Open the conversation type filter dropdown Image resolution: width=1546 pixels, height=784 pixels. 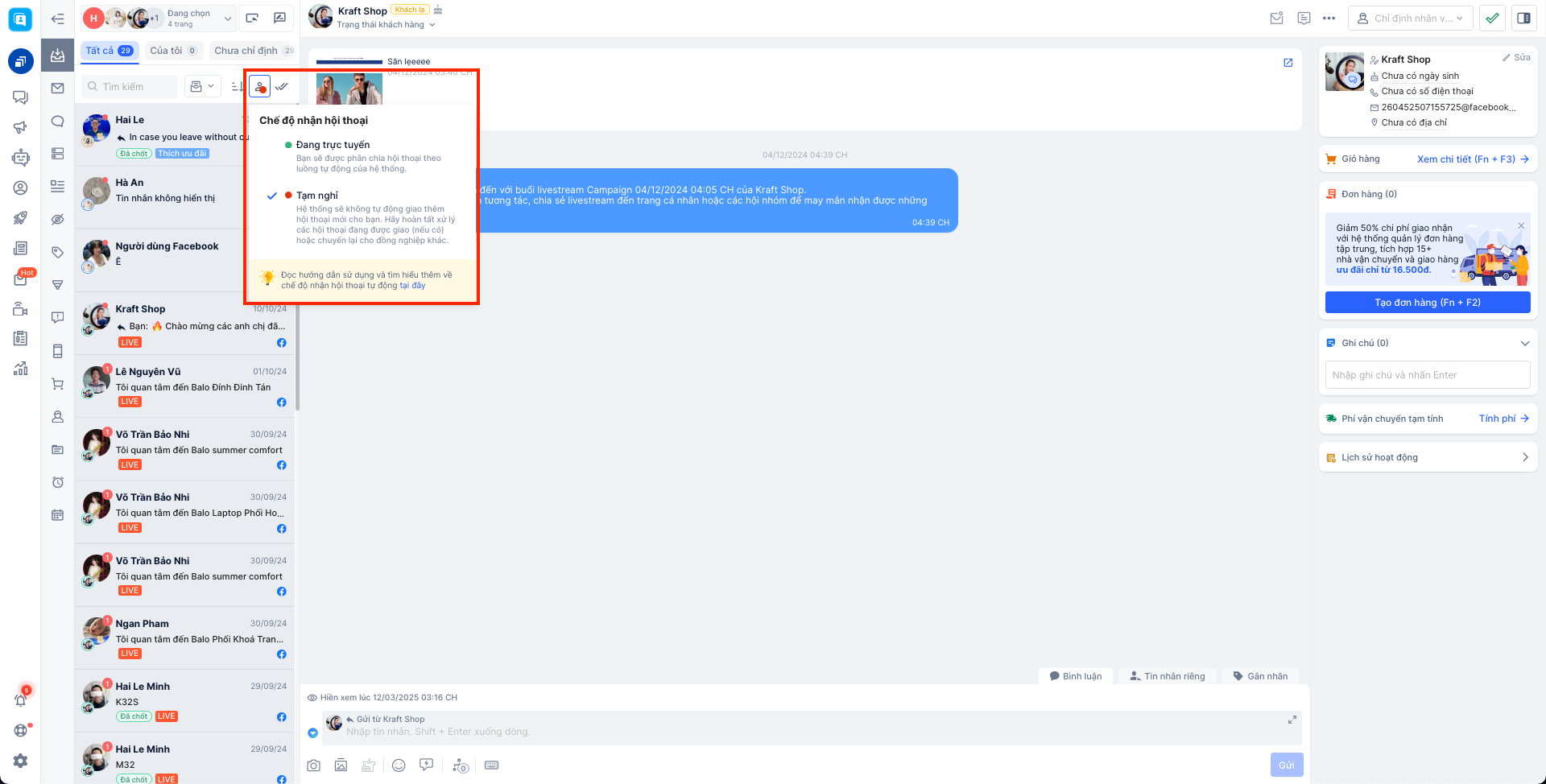pyautogui.click(x=202, y=86)
